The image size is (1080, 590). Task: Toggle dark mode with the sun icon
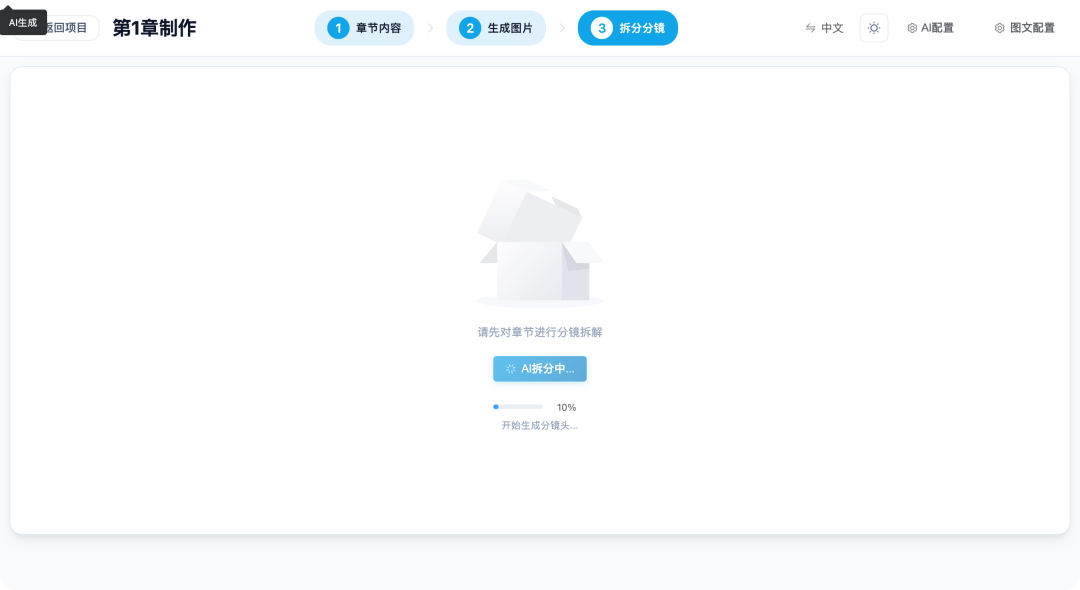click(873, 28)
